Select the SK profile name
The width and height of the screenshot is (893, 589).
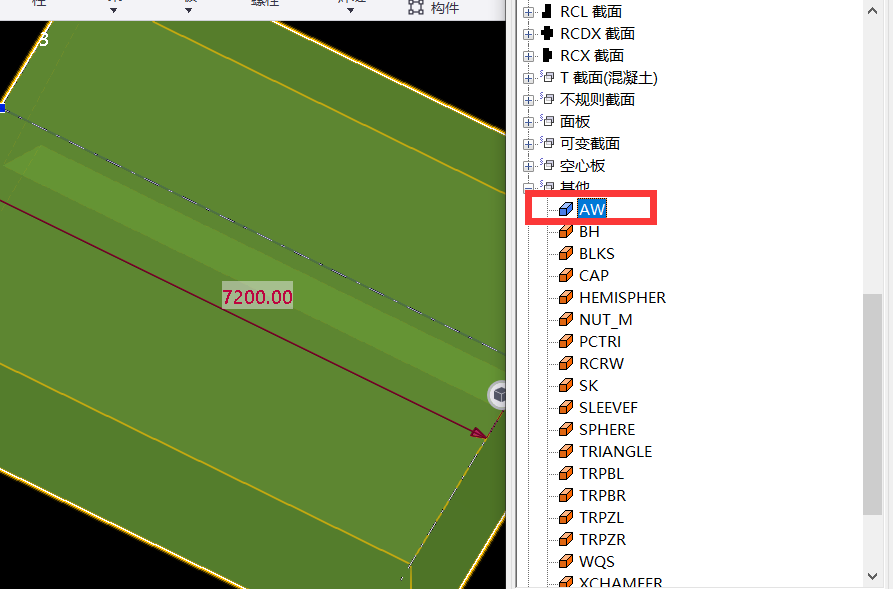(588, 386)
